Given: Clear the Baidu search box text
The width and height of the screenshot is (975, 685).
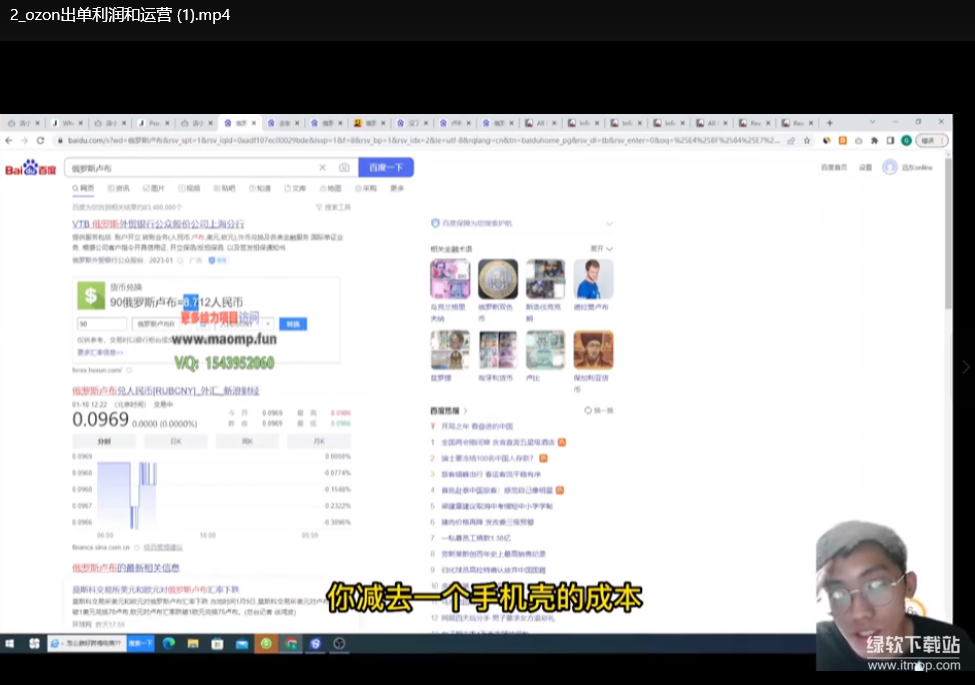Looking at the screenshot, I should [x=322, y=168].
